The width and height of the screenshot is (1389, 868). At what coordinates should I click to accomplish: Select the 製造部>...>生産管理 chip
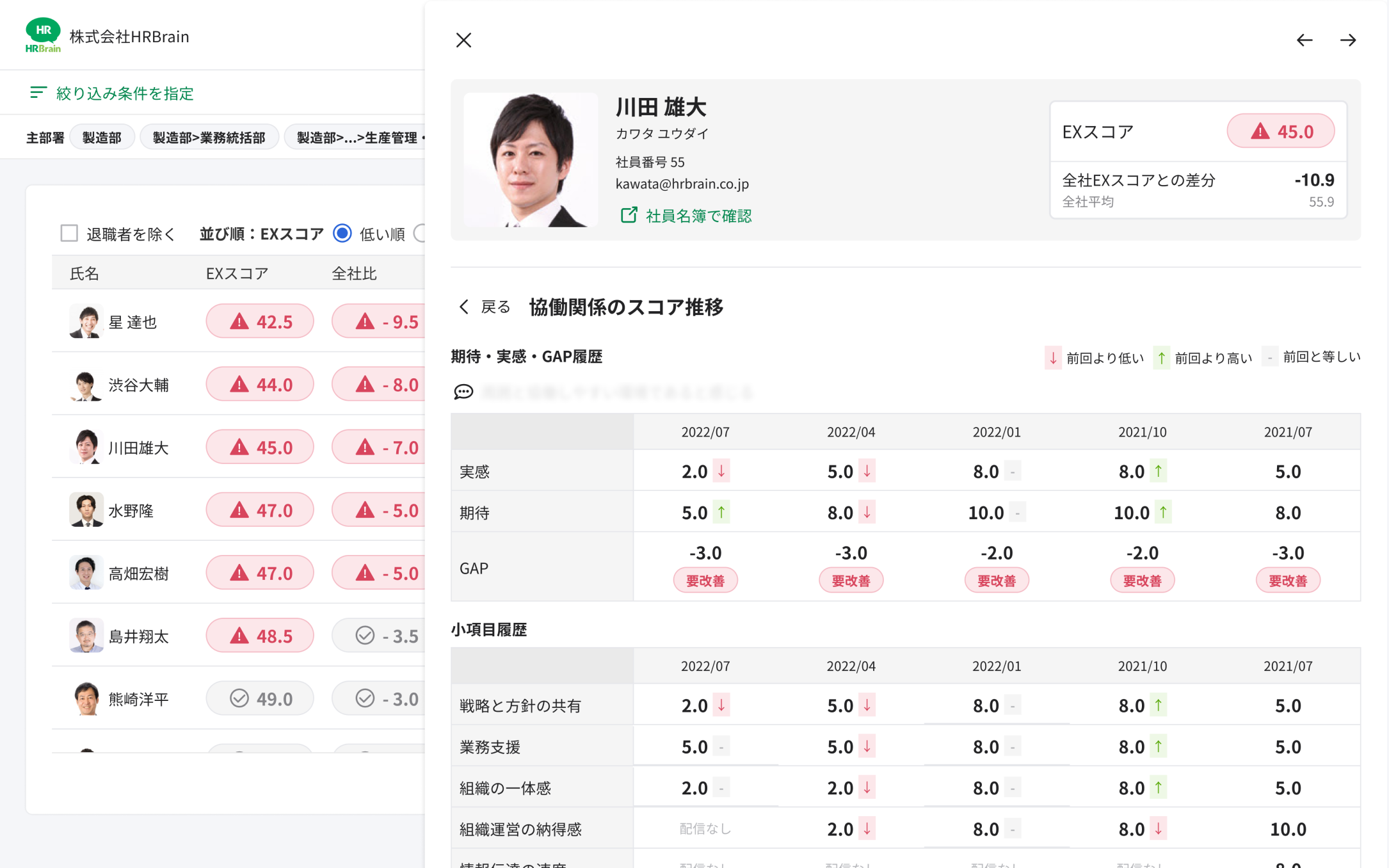[x=356, y=138]
